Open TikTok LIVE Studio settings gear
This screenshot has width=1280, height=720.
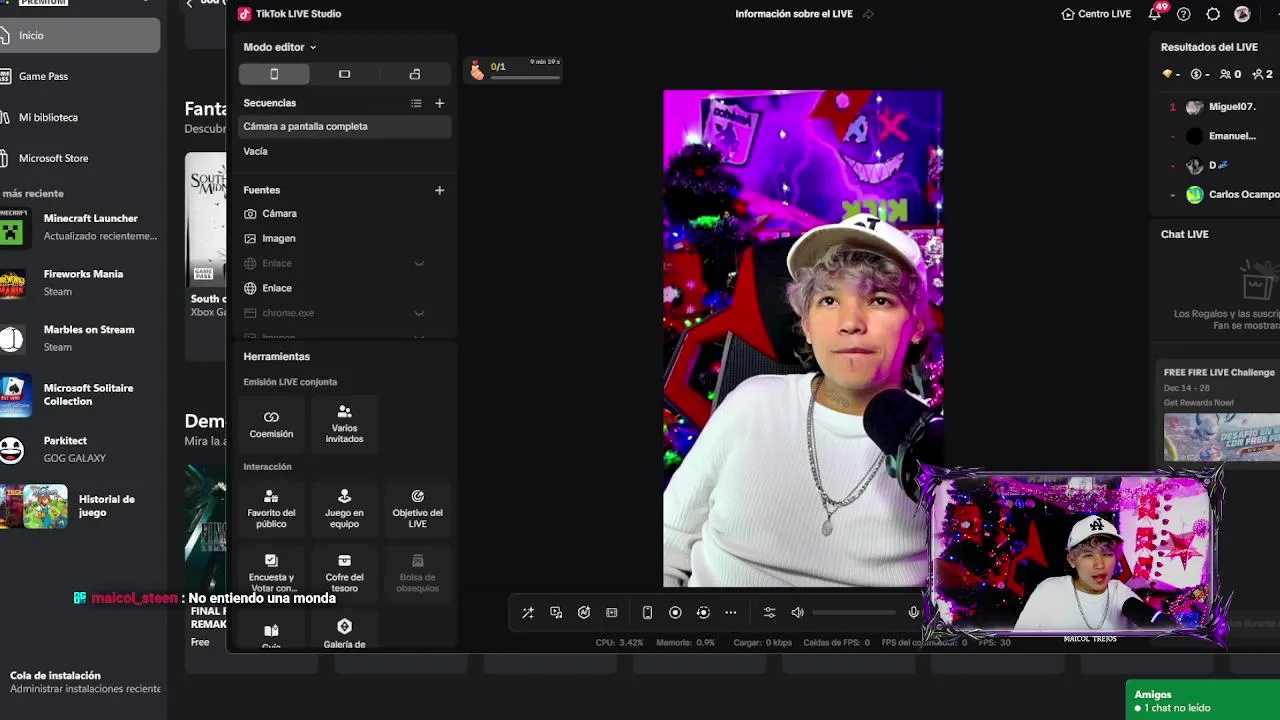coord(1213,14)
